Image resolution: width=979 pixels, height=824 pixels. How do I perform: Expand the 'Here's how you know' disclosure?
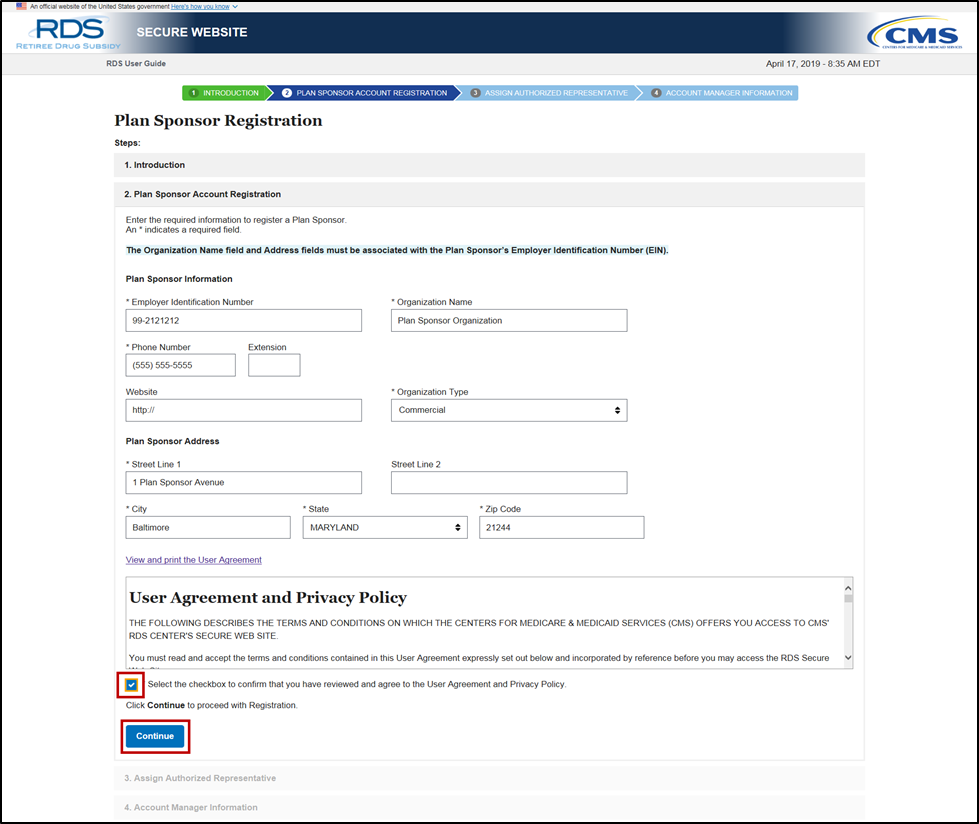[204, 6]
